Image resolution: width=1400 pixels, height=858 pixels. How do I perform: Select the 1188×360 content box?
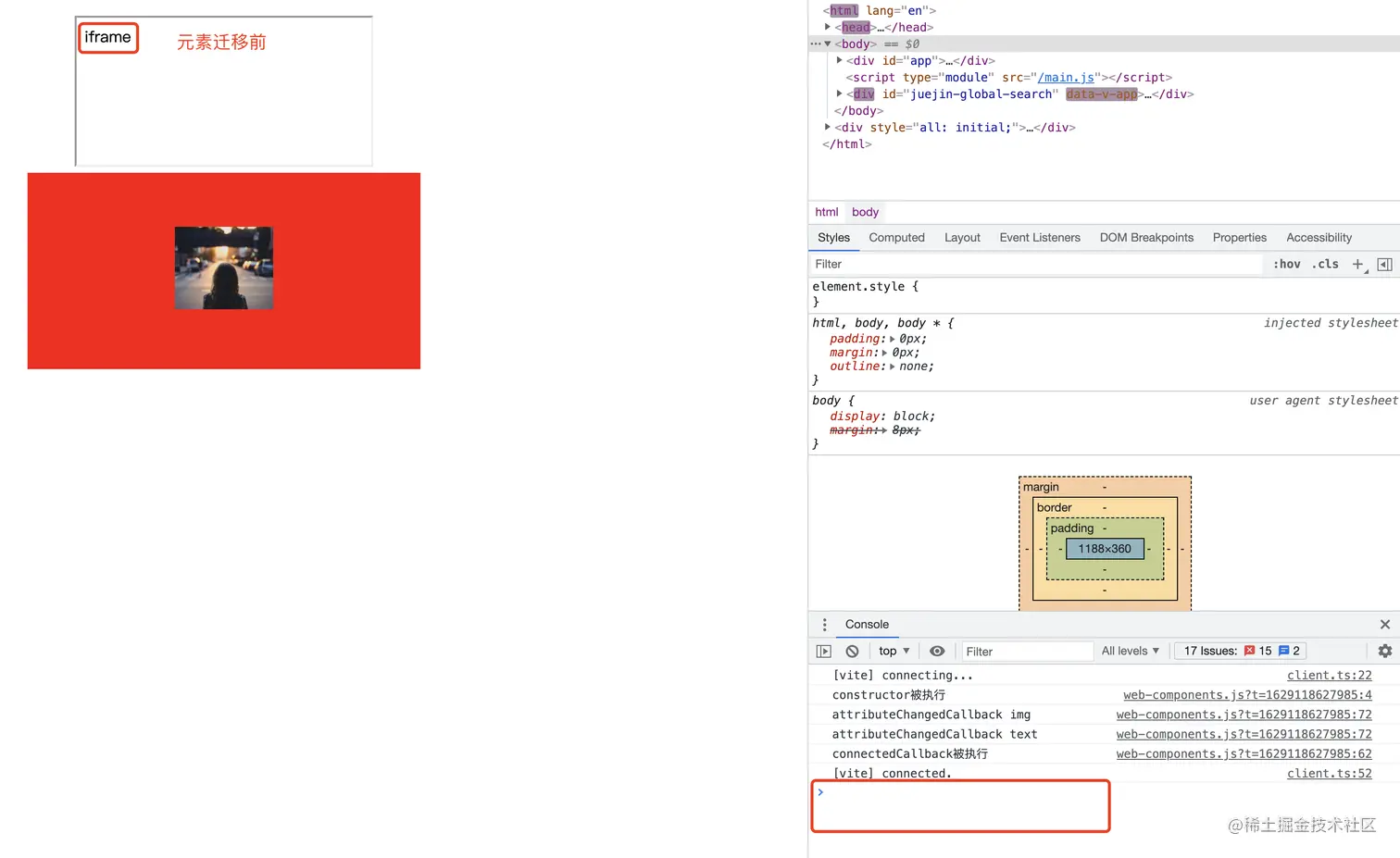[1105, 549]
